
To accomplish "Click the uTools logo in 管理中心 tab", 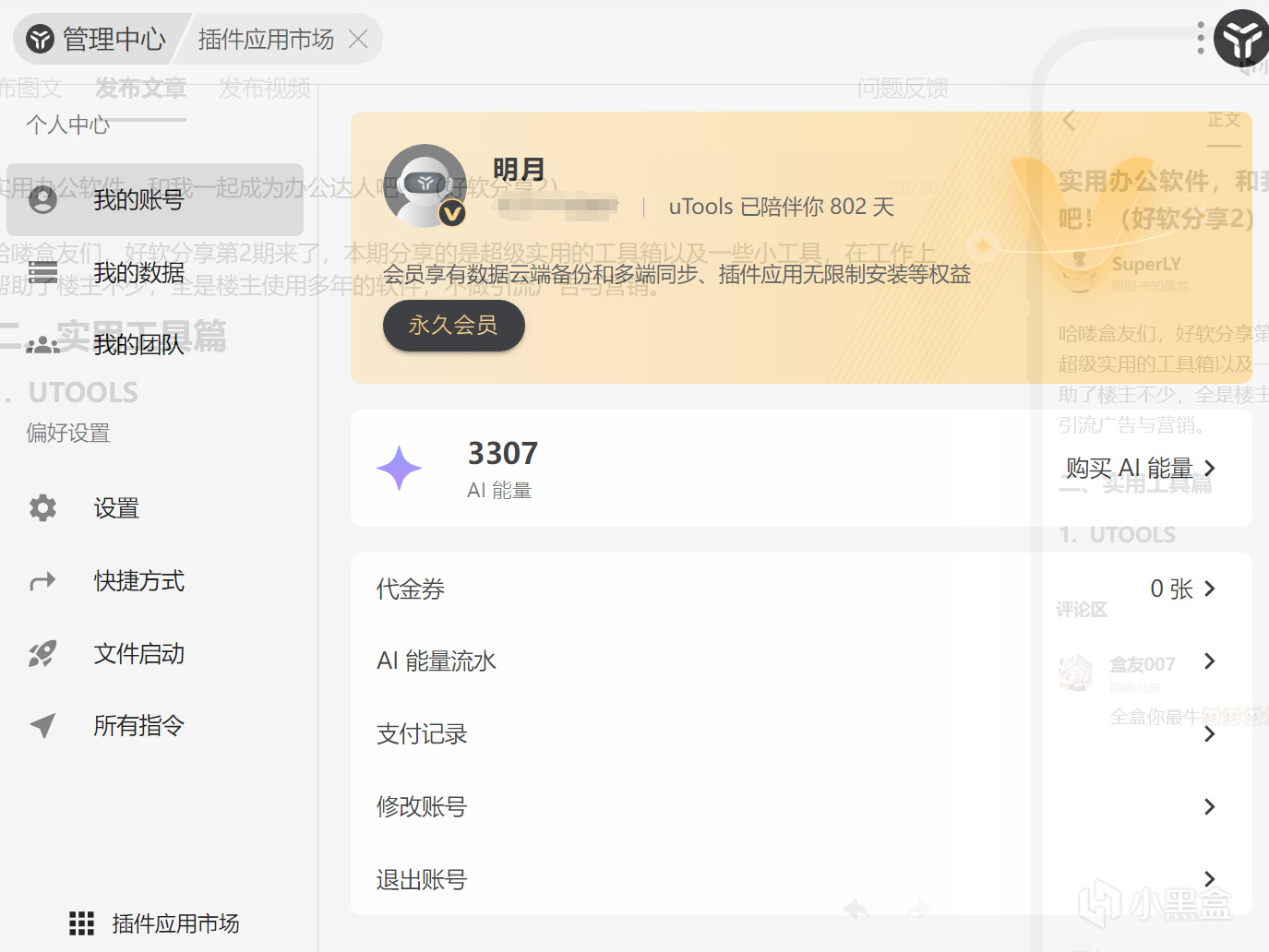I will pos(40,39).
